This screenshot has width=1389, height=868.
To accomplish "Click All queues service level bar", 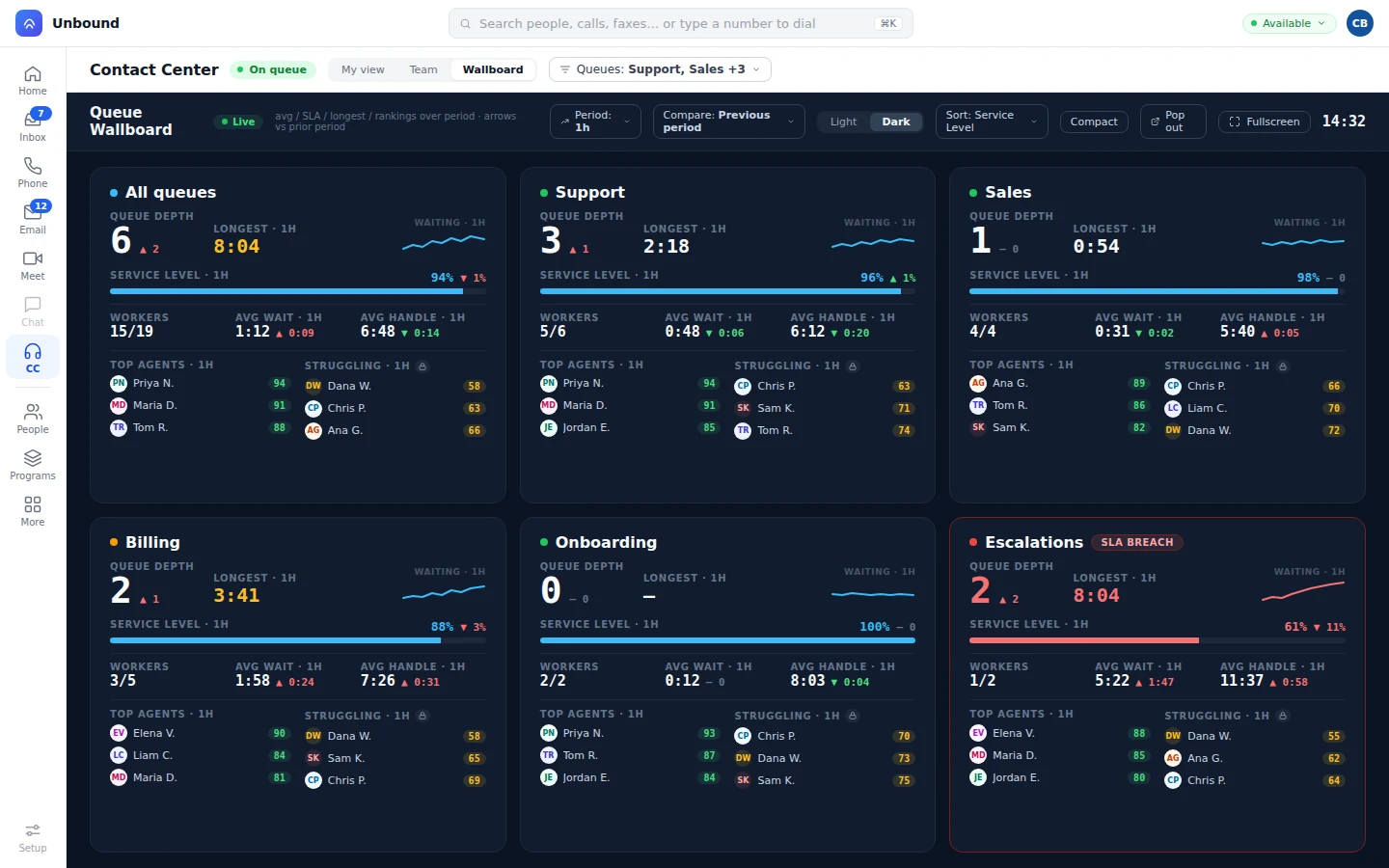I will coord(298,290).
